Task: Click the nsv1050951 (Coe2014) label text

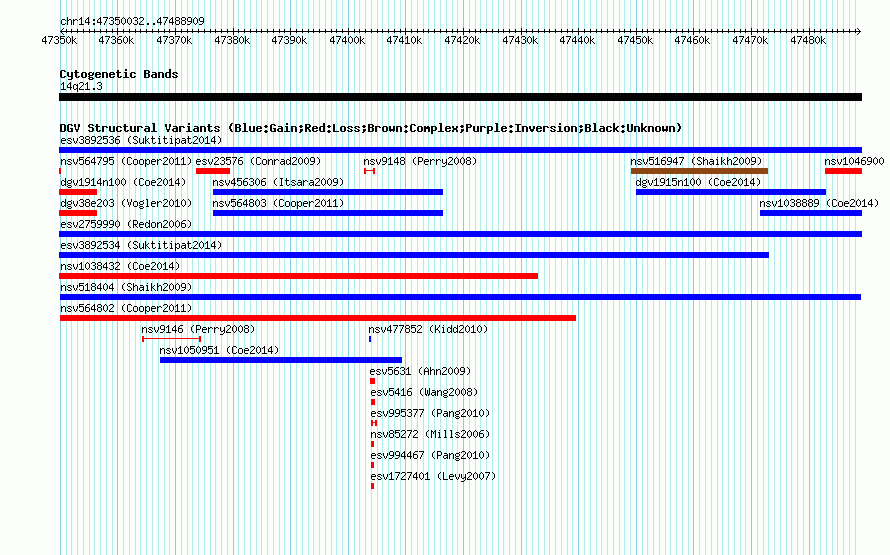Action: pos(219,350)
